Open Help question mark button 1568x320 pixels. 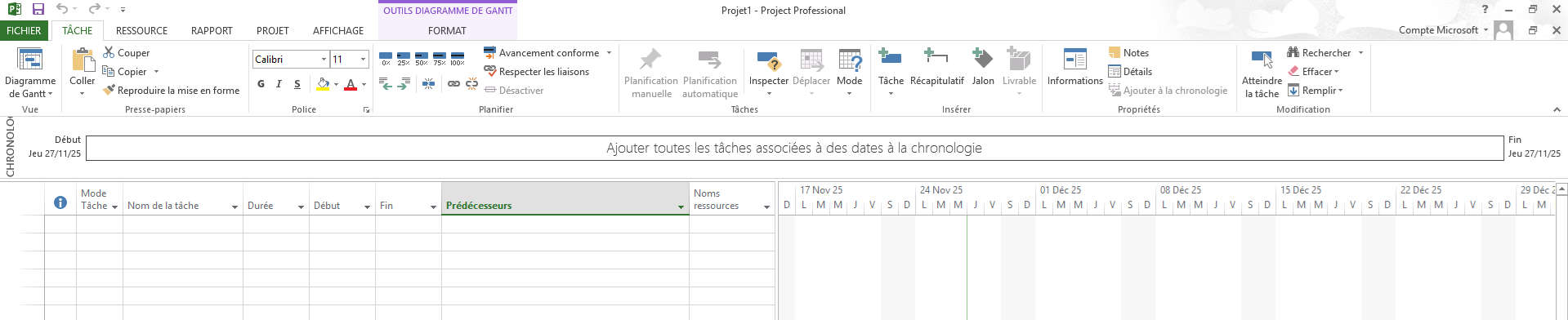[x=1485, y=9]
